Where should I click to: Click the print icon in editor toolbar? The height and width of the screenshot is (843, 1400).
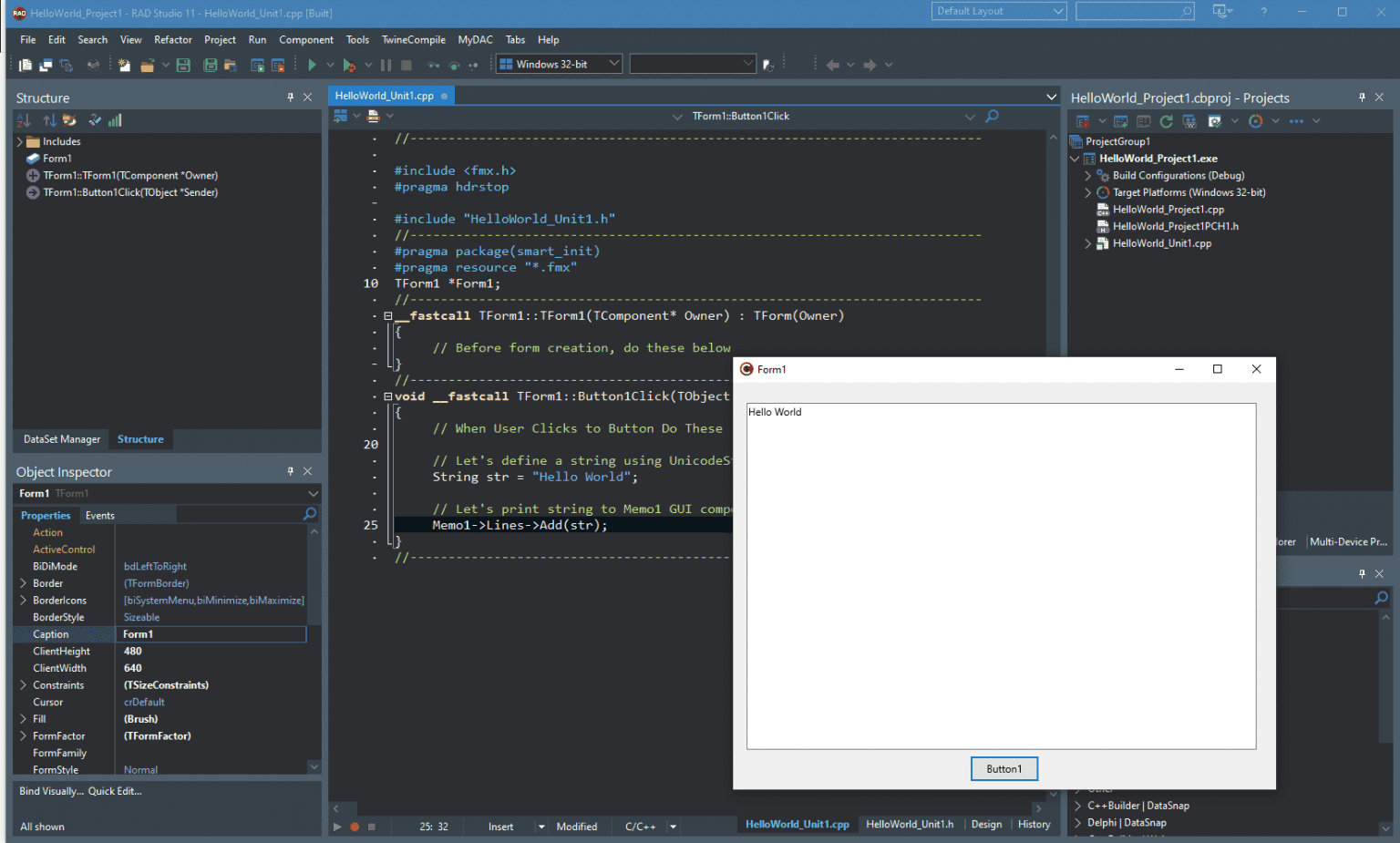click(373, 116)
